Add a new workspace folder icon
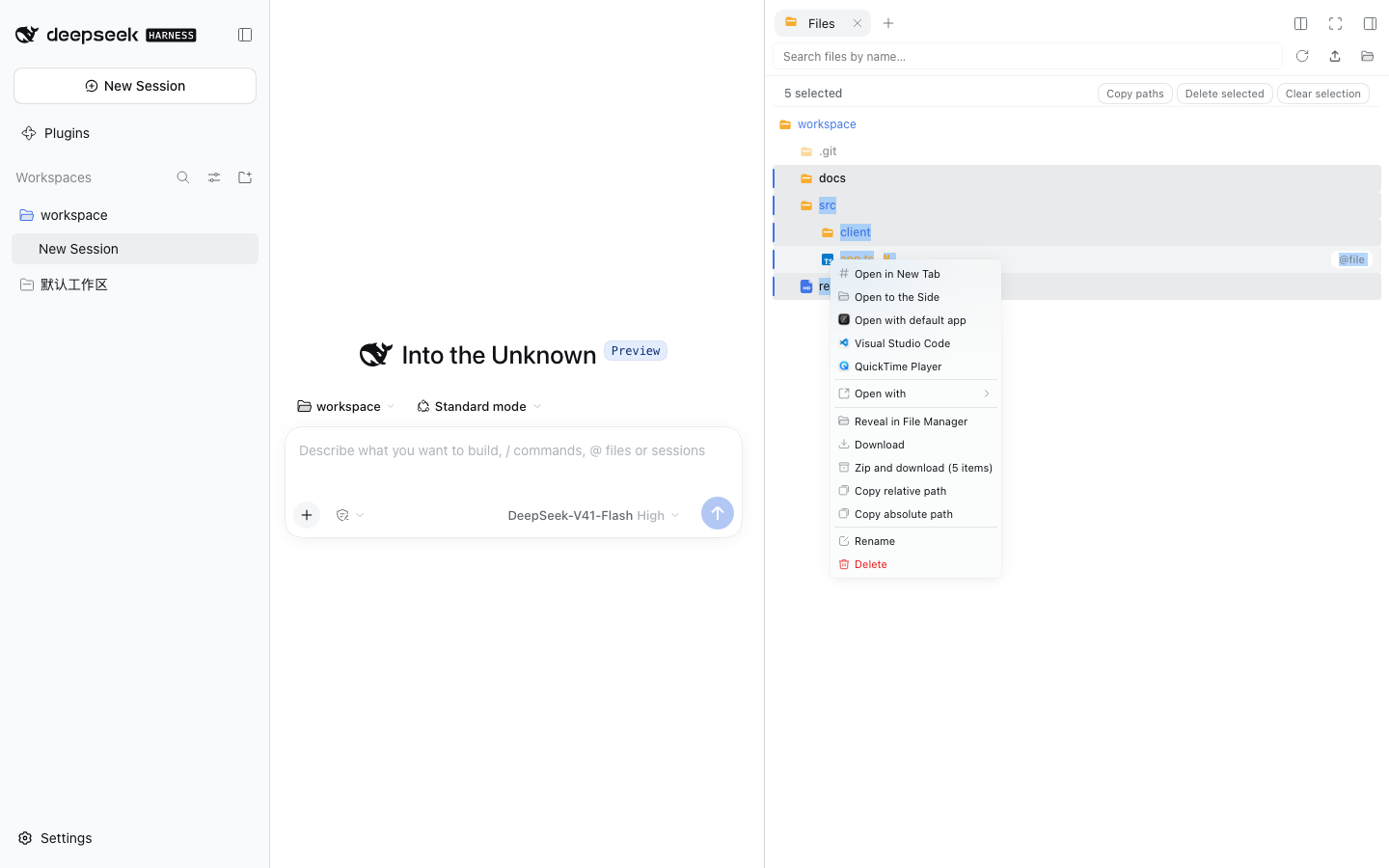 coord(245,177)
